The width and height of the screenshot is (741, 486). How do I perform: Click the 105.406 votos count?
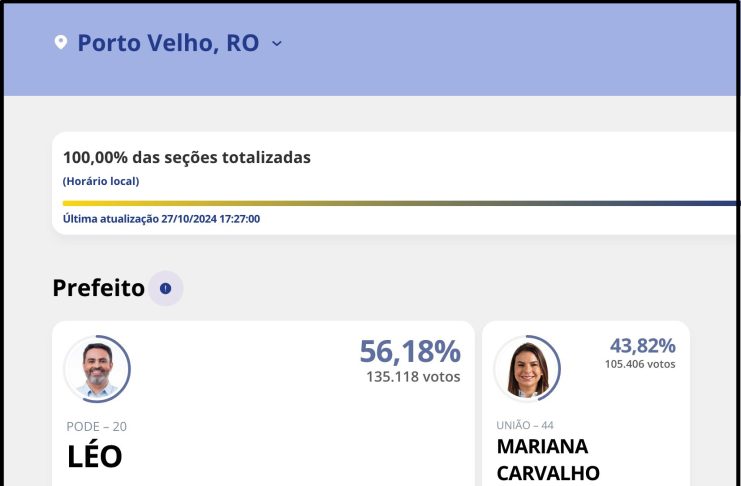click(x=640, y=364)
